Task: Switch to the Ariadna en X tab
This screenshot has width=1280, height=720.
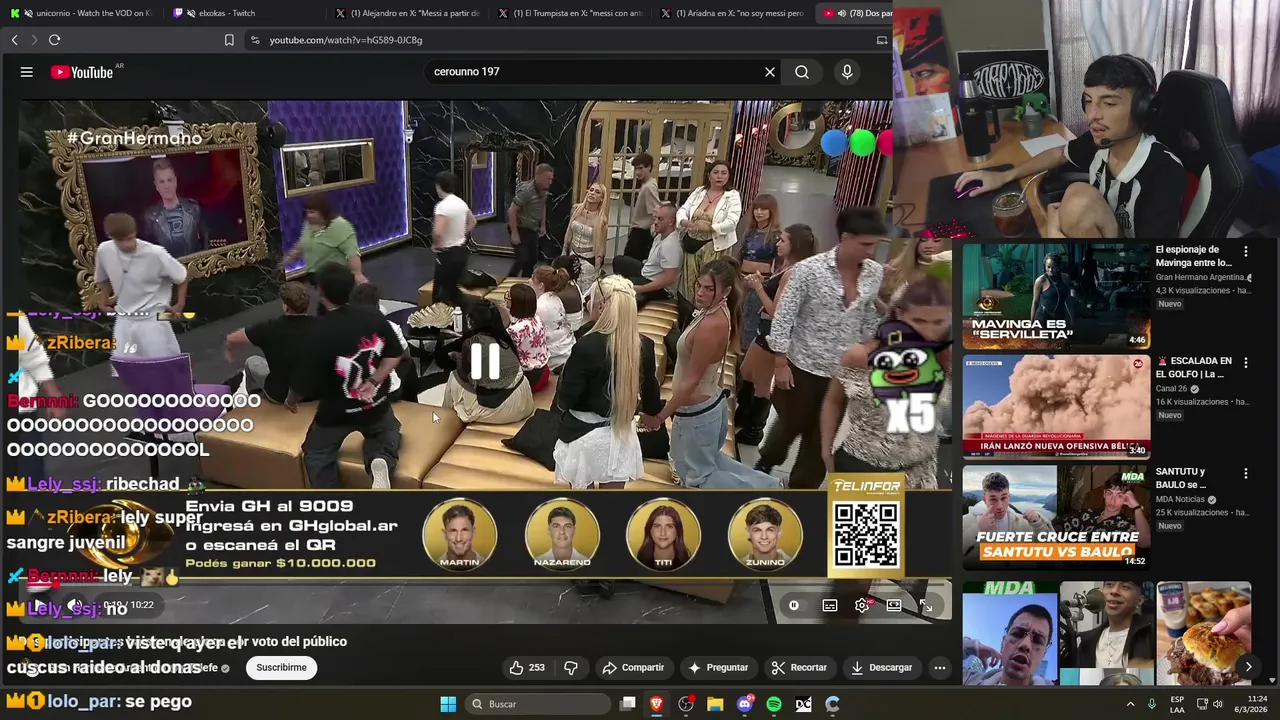Action: pyautogui.click(x=733, y=13)
